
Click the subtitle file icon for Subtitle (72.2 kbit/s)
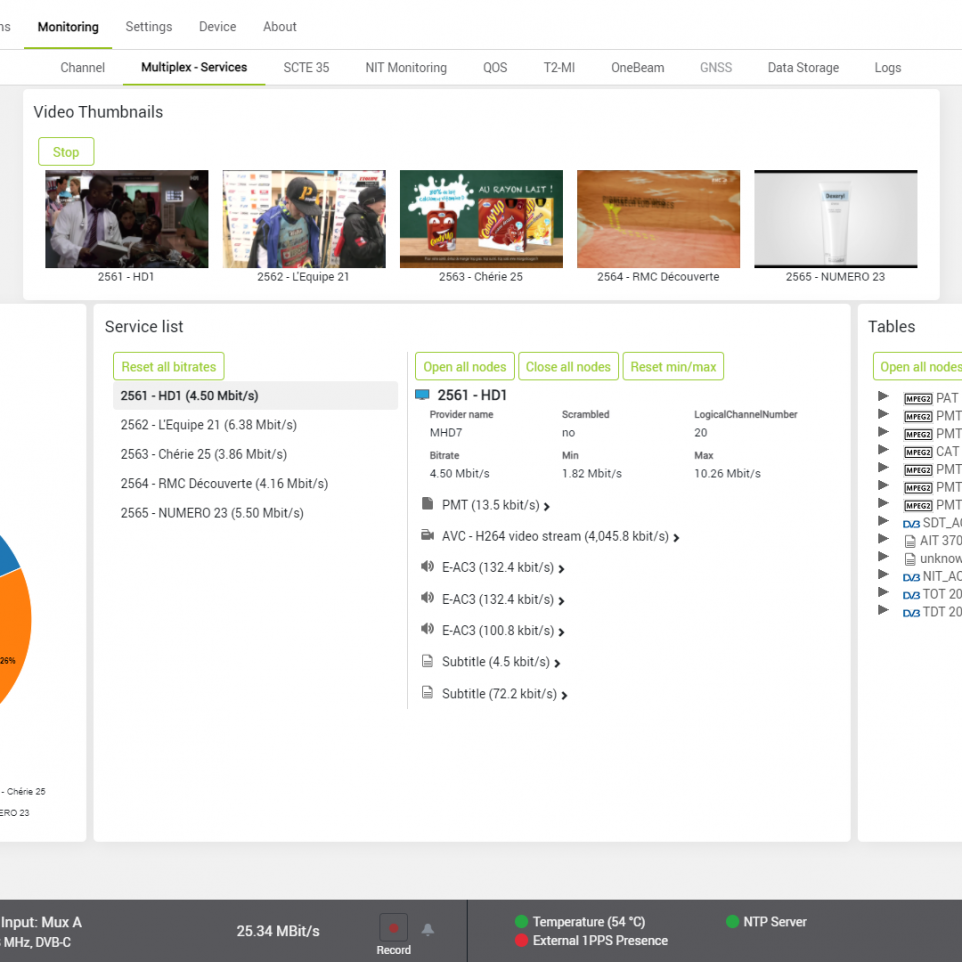[428, 693]
